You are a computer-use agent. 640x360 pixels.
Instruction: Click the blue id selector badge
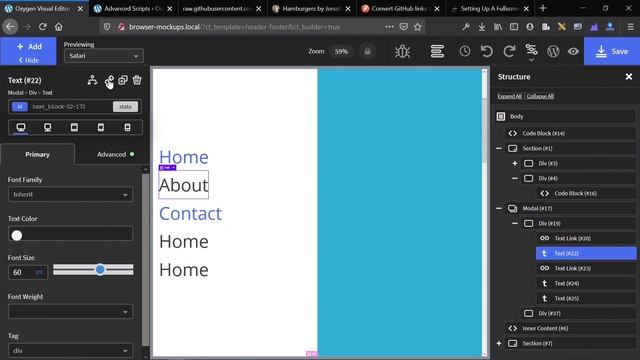coord(20,107)
